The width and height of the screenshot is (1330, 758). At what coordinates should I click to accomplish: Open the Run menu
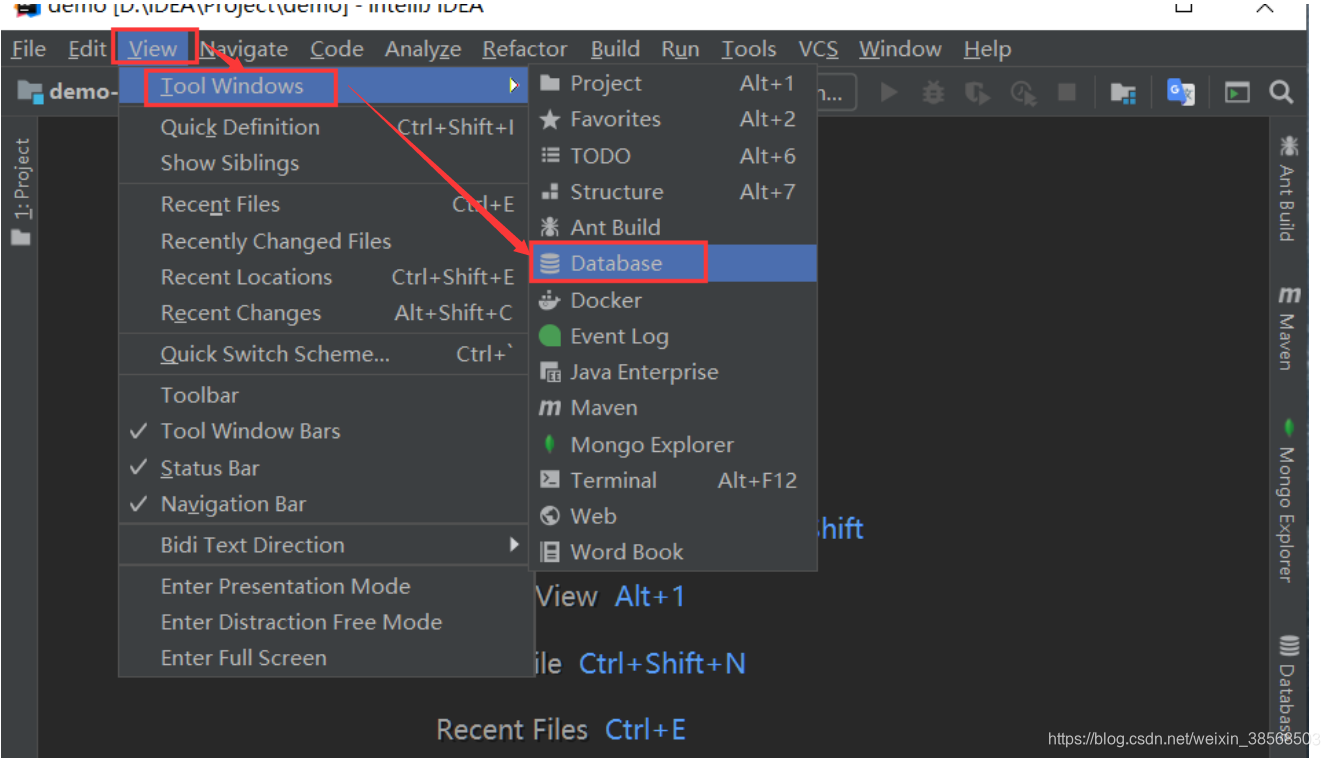click(680, 49)
